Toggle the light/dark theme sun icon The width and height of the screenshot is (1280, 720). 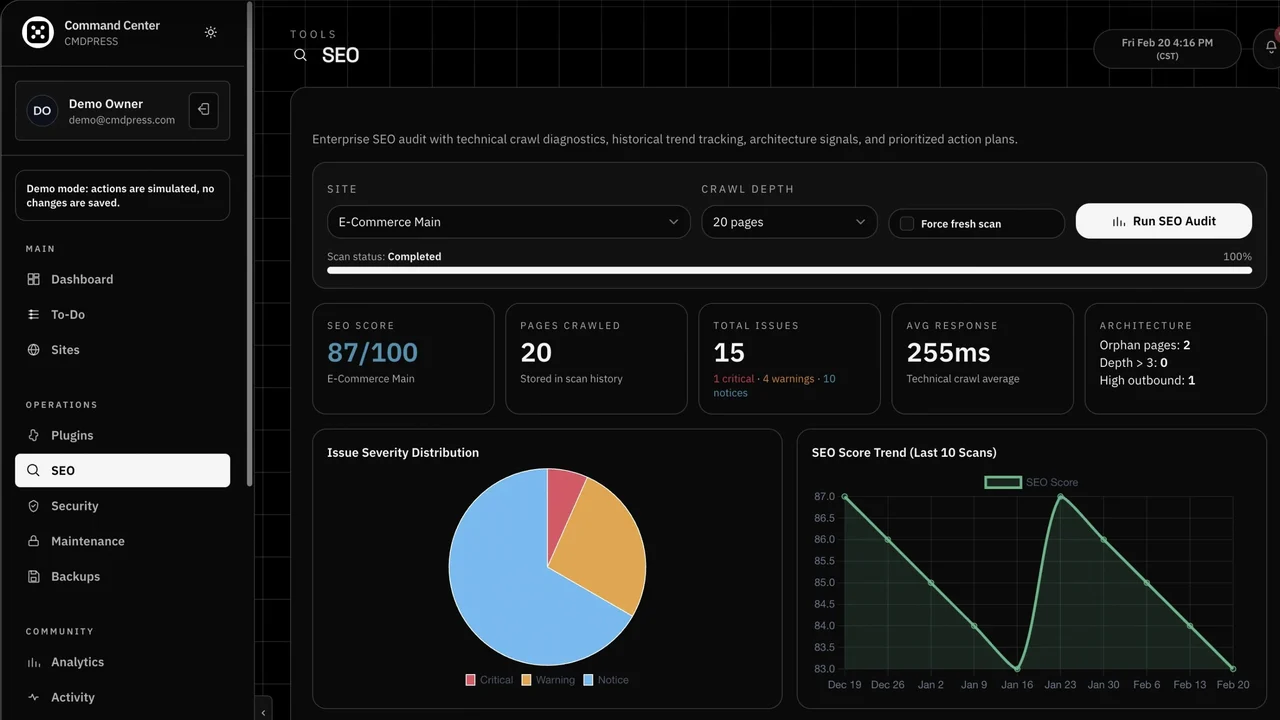(210, 32)
